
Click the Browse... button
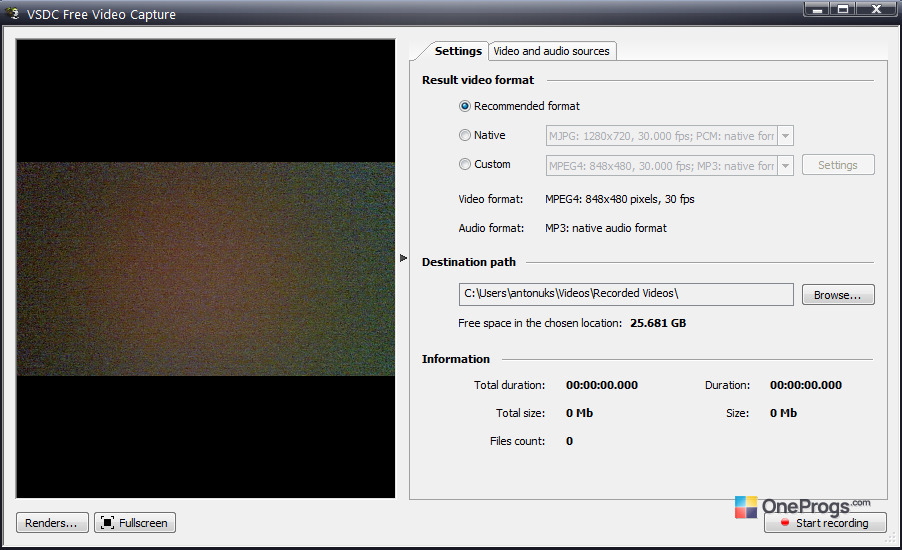tap(838, 295)
